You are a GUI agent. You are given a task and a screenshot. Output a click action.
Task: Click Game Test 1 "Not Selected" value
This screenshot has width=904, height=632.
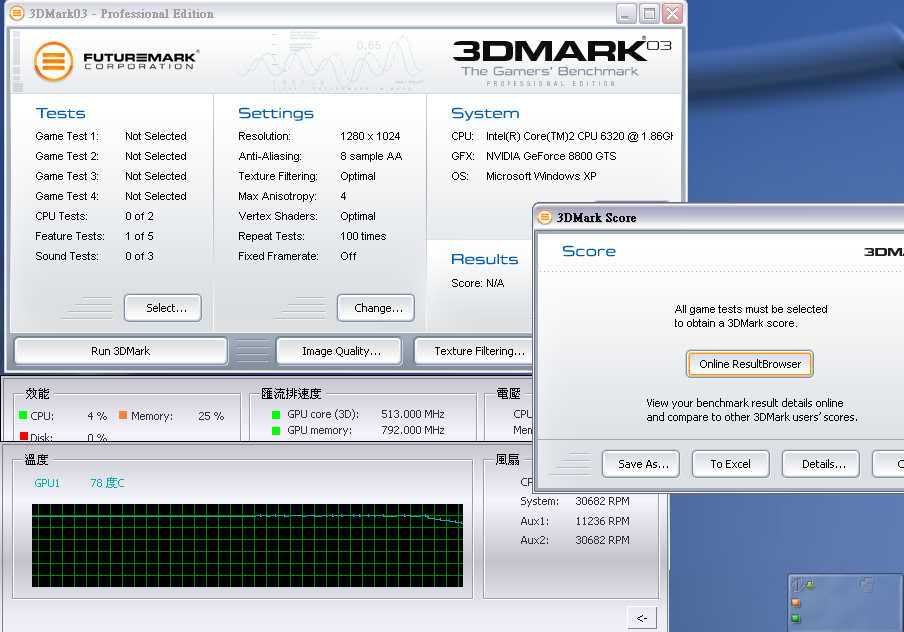pos(156,136)
